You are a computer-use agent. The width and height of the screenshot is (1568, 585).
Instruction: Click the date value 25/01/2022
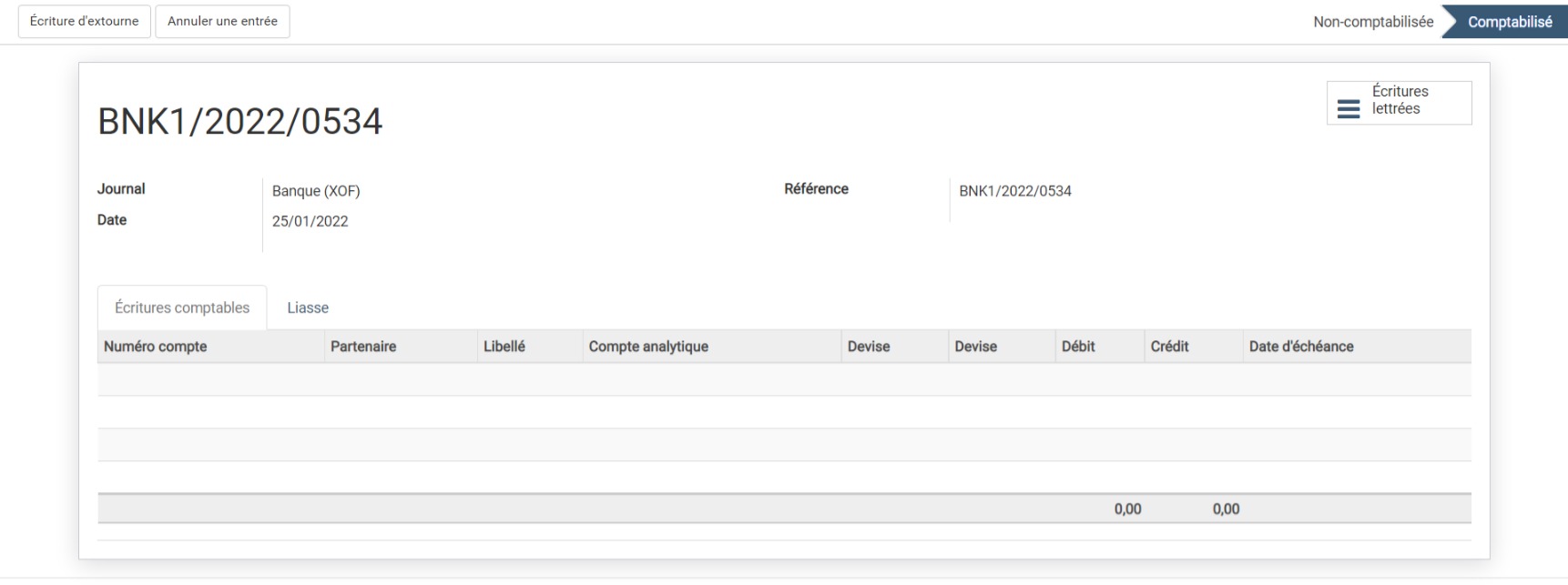pos(310,221)
